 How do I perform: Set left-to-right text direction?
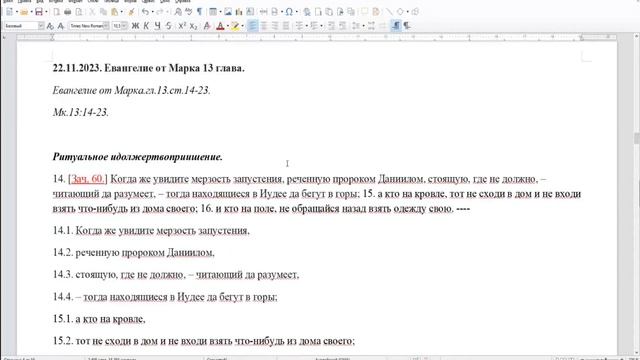tap(396, 26)
